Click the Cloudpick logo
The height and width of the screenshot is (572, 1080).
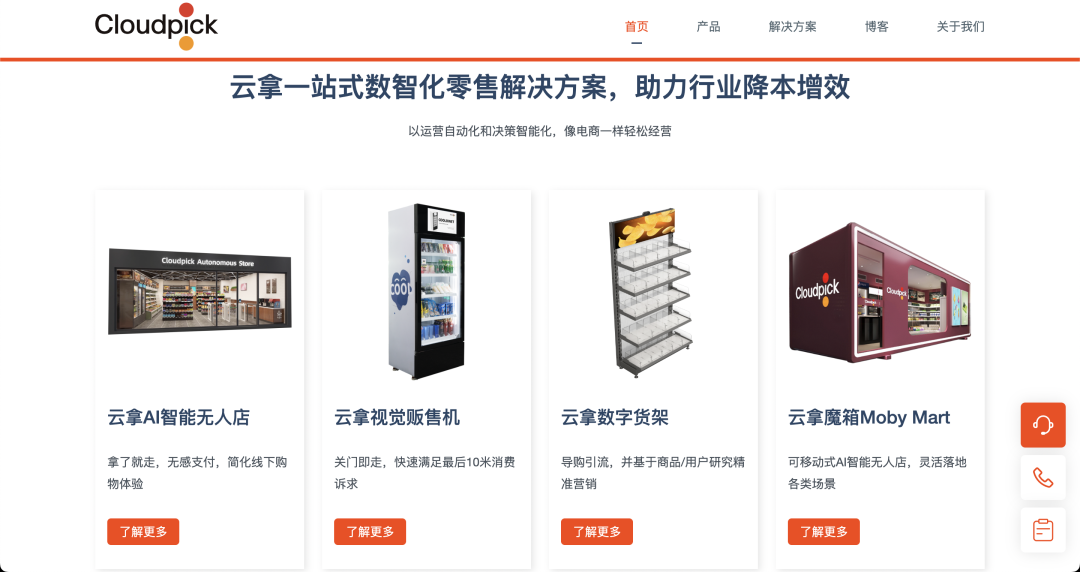point(156,27)
